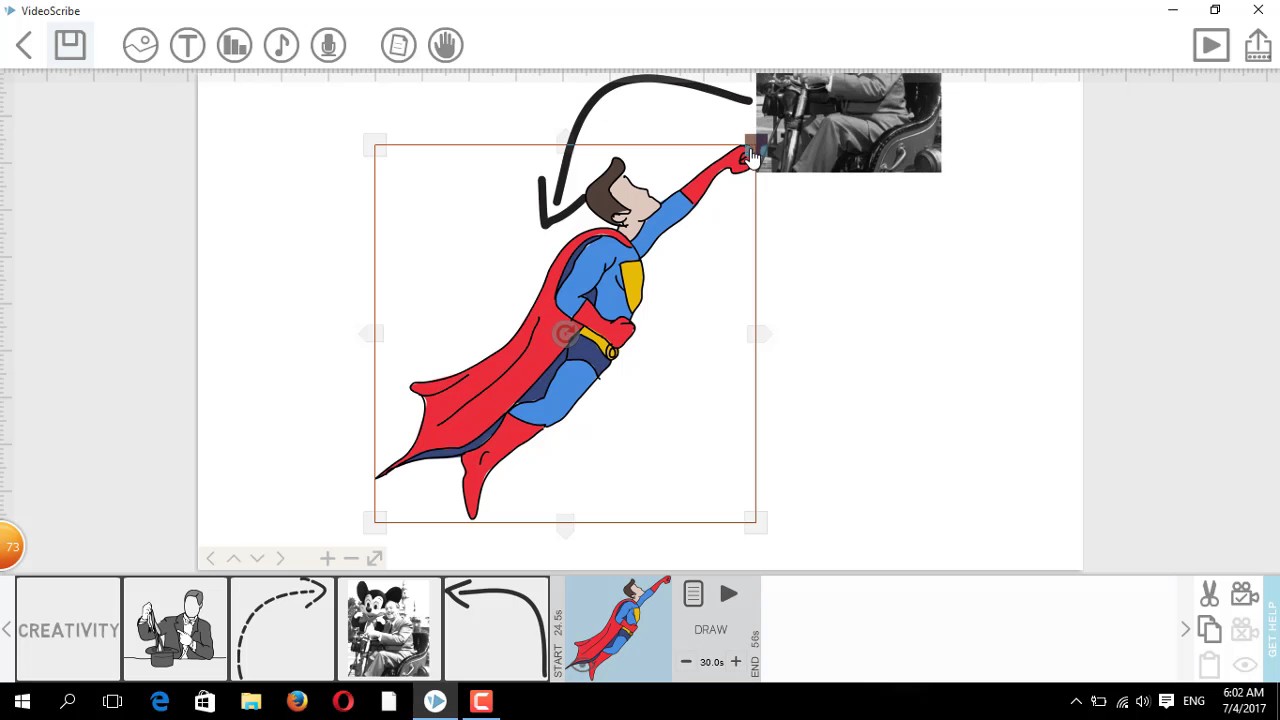
Task: Open Windows taskbar search
Action: coord(68,701)
